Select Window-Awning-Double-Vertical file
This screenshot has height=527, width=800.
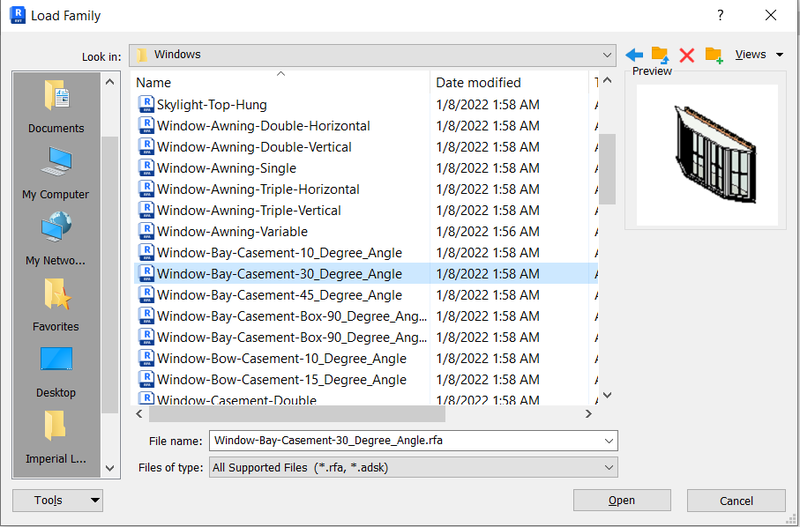click(254, 147)
